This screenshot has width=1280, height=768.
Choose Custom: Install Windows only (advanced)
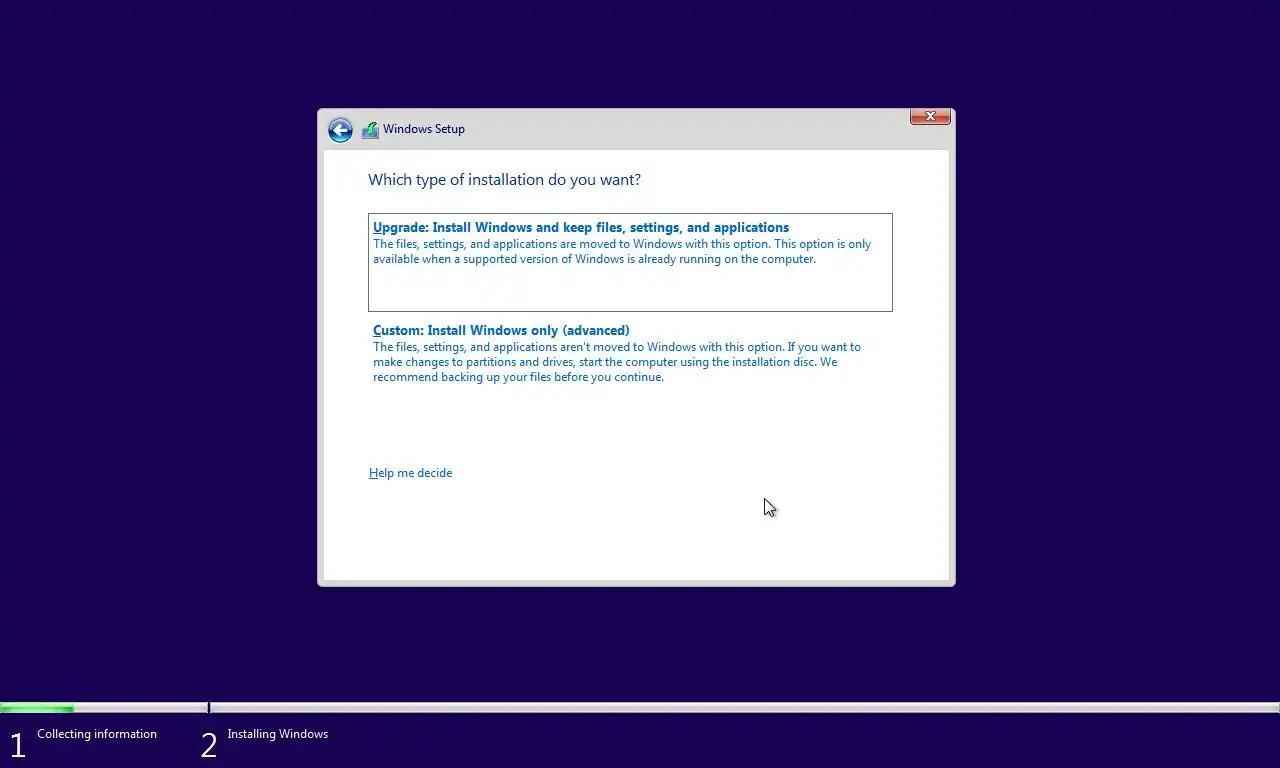click(x=630, y=354)
